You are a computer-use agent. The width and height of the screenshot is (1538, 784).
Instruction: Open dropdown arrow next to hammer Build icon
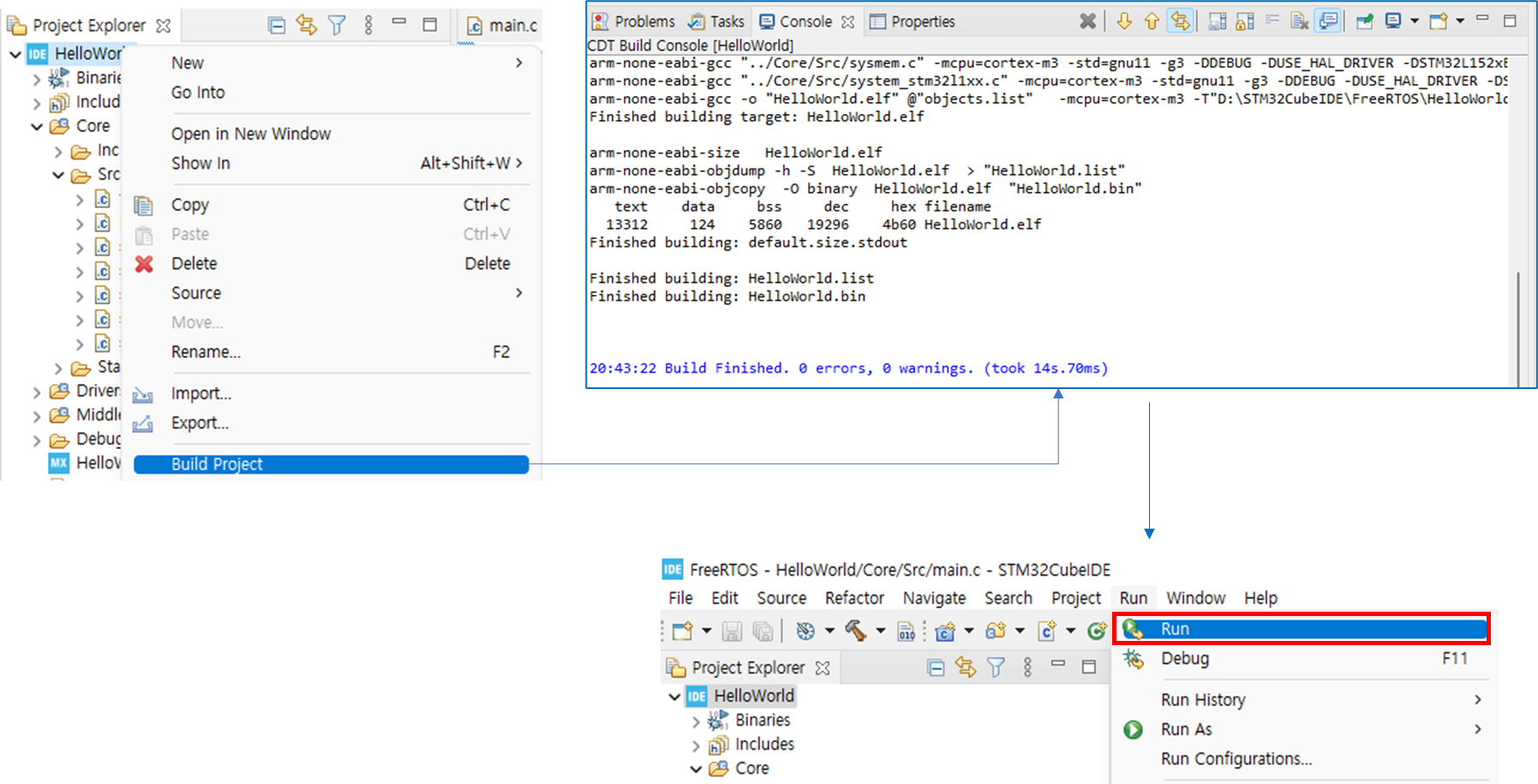tap(880, 631)
